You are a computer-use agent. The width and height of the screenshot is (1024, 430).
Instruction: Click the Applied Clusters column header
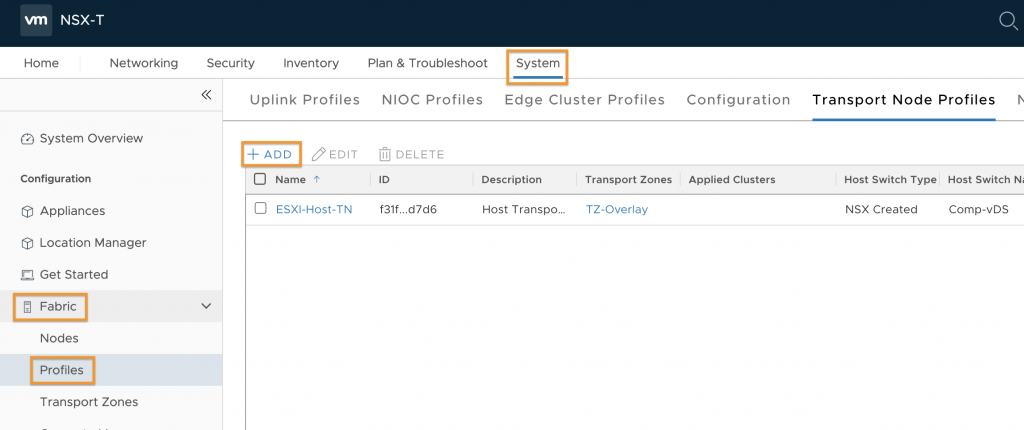[732, 180]
